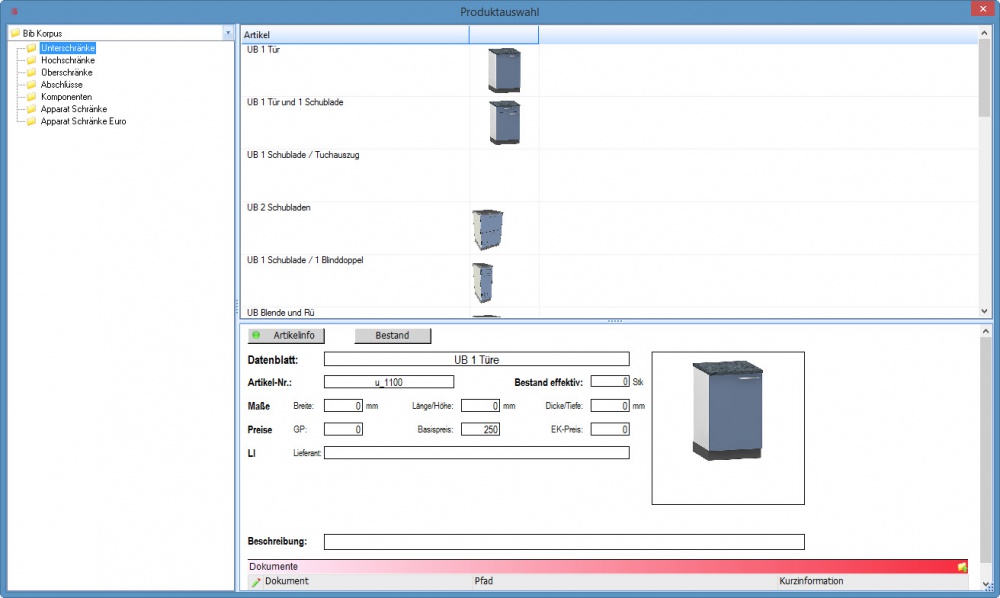
Task: Open the Bib Korpus dropdown arrow
Action: (x=228, y=33)
